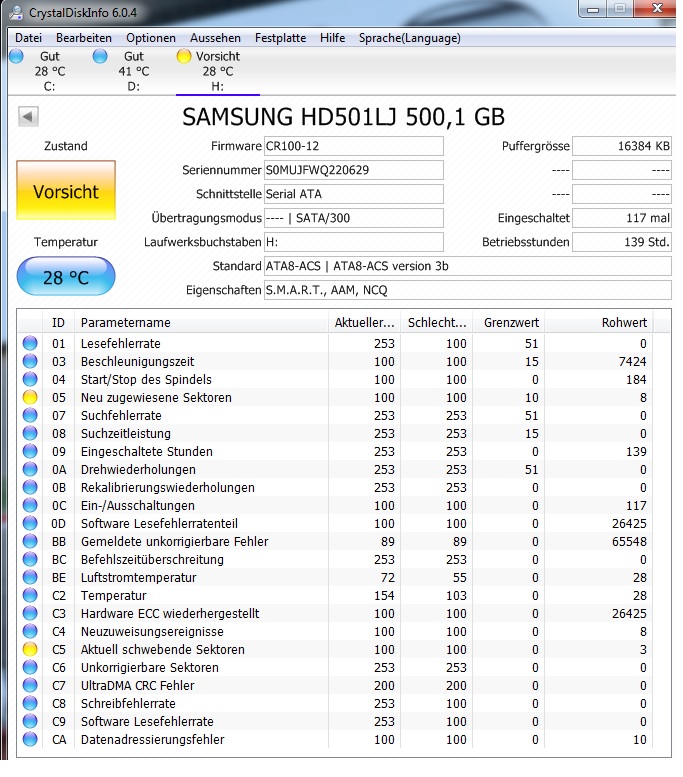
Task: Click status icon for C9 Software Lesefehlerrate
Action: click(x=30, y=722)
